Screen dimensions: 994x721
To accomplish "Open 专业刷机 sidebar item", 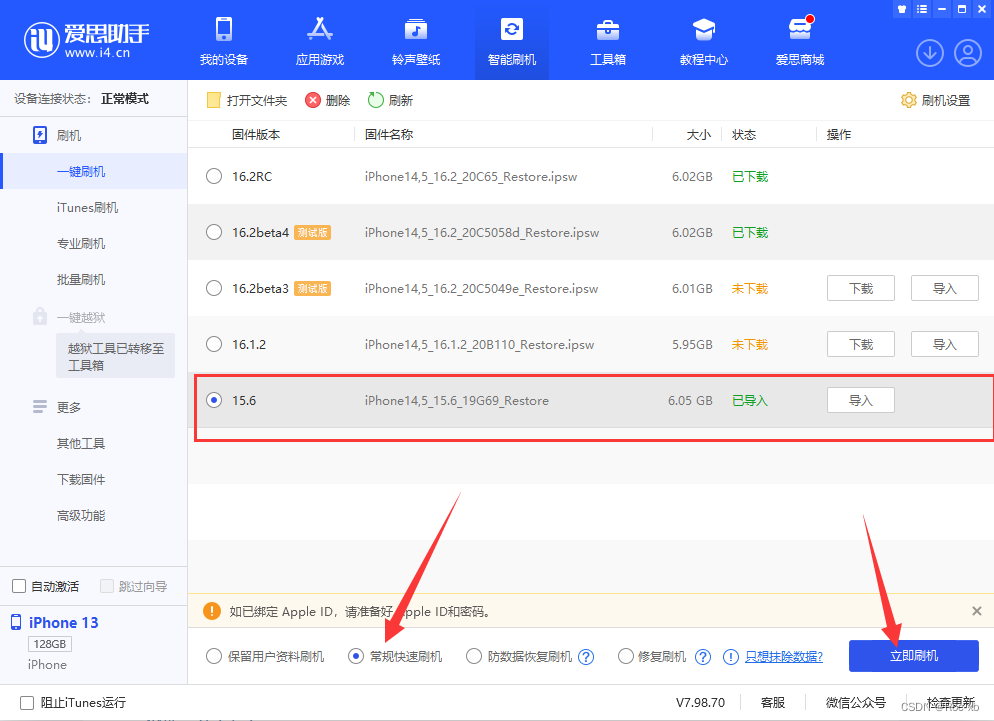I will pos(81,244).
